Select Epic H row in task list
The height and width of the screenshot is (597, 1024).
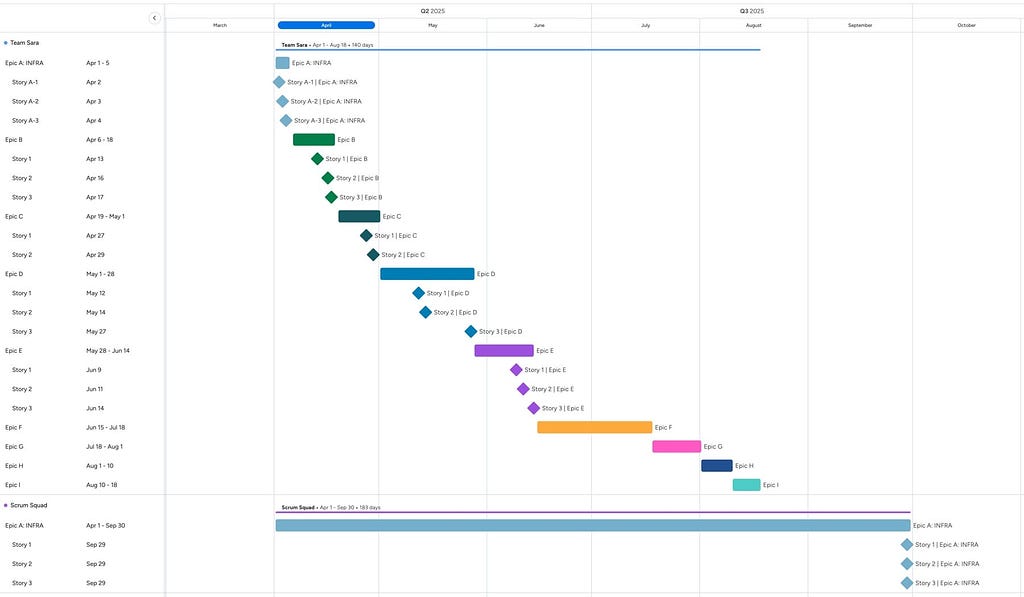click(82, 466)
